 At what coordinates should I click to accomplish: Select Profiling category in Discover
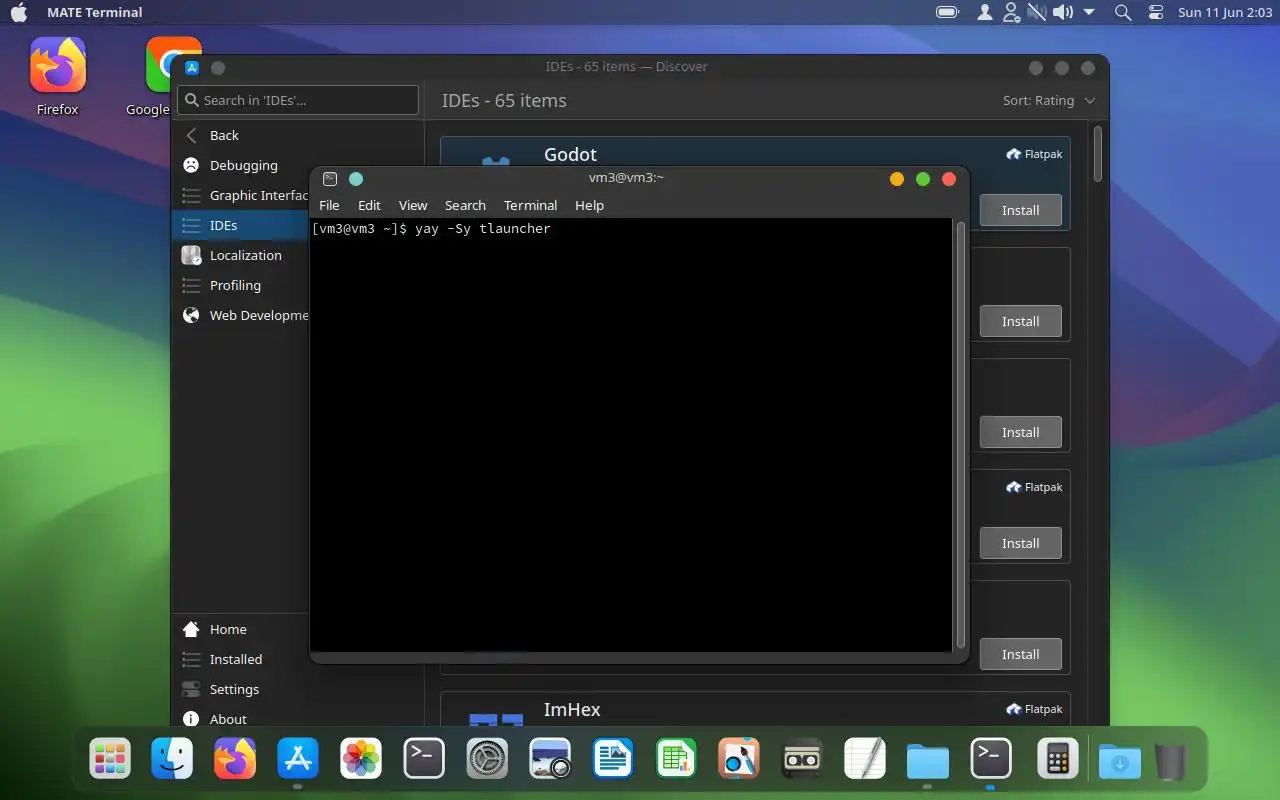pos(240,285)
